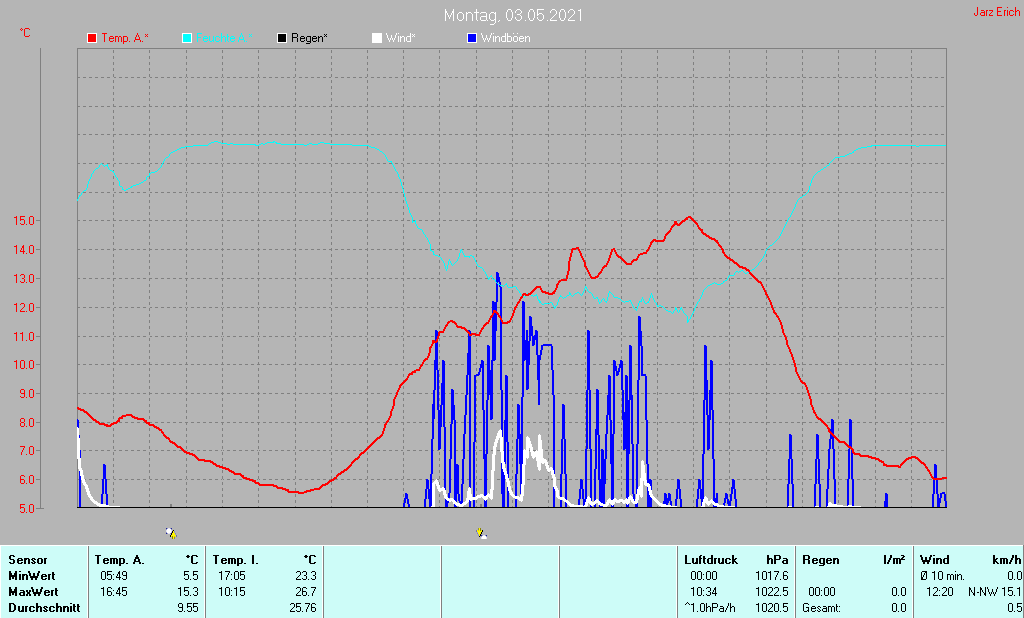Click the 1020.5 average pressure value

point(773,608)
